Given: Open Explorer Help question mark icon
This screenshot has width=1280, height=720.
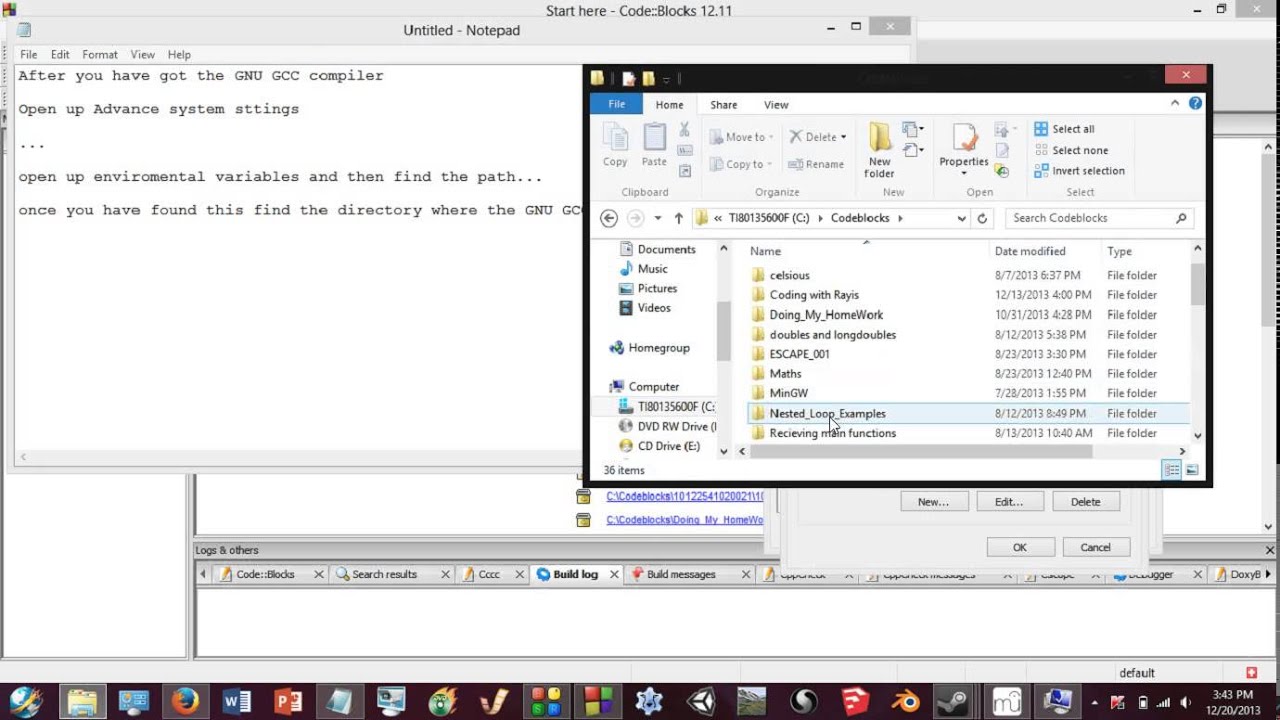Looking at the screenshot, I should 1195,103.
